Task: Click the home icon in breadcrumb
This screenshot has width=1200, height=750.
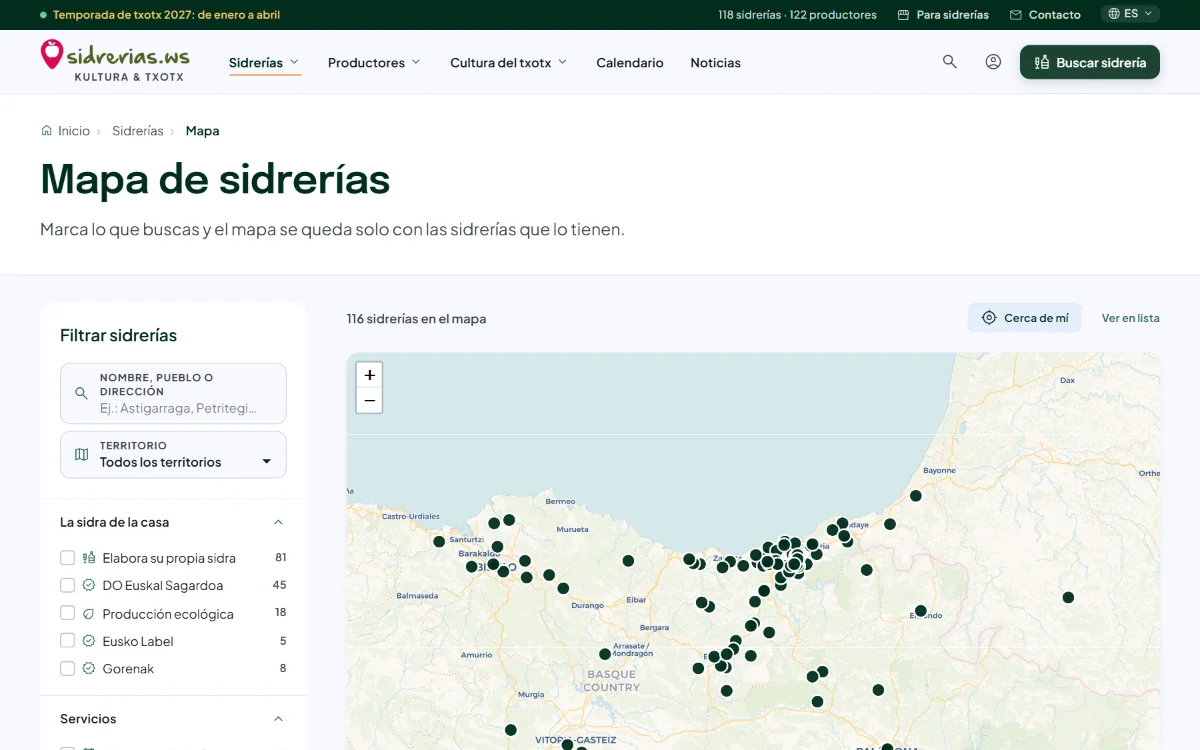Action: tap(46, 131)
